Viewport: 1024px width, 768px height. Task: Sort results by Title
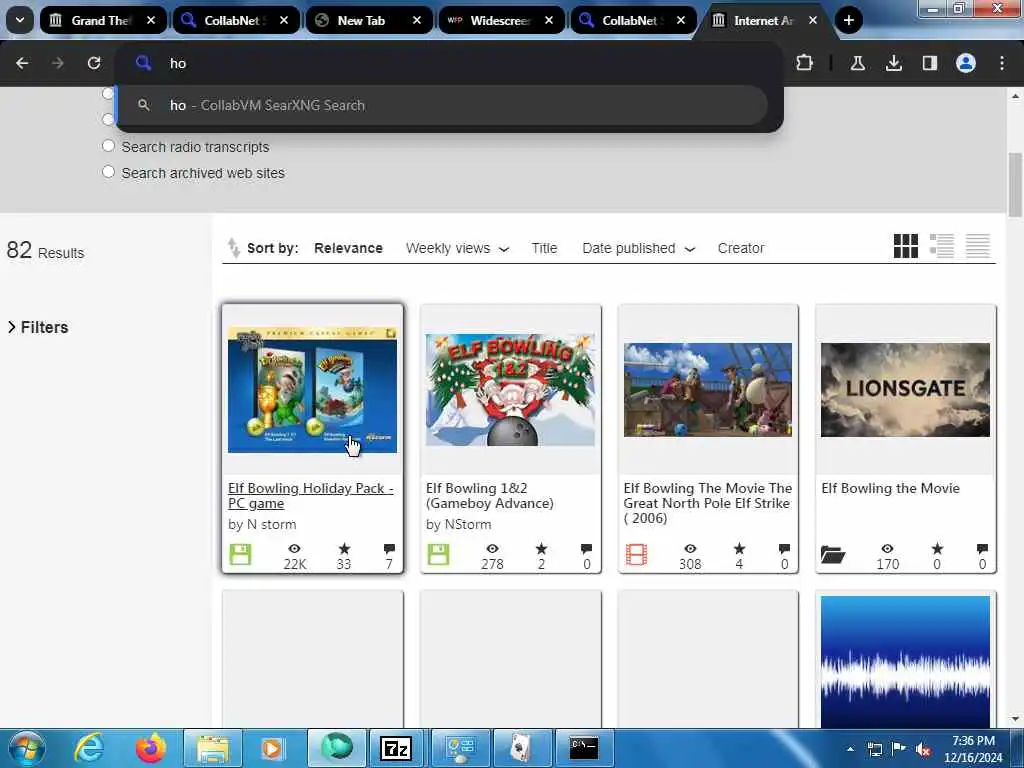pyautogui.click(x=544, y=248)
